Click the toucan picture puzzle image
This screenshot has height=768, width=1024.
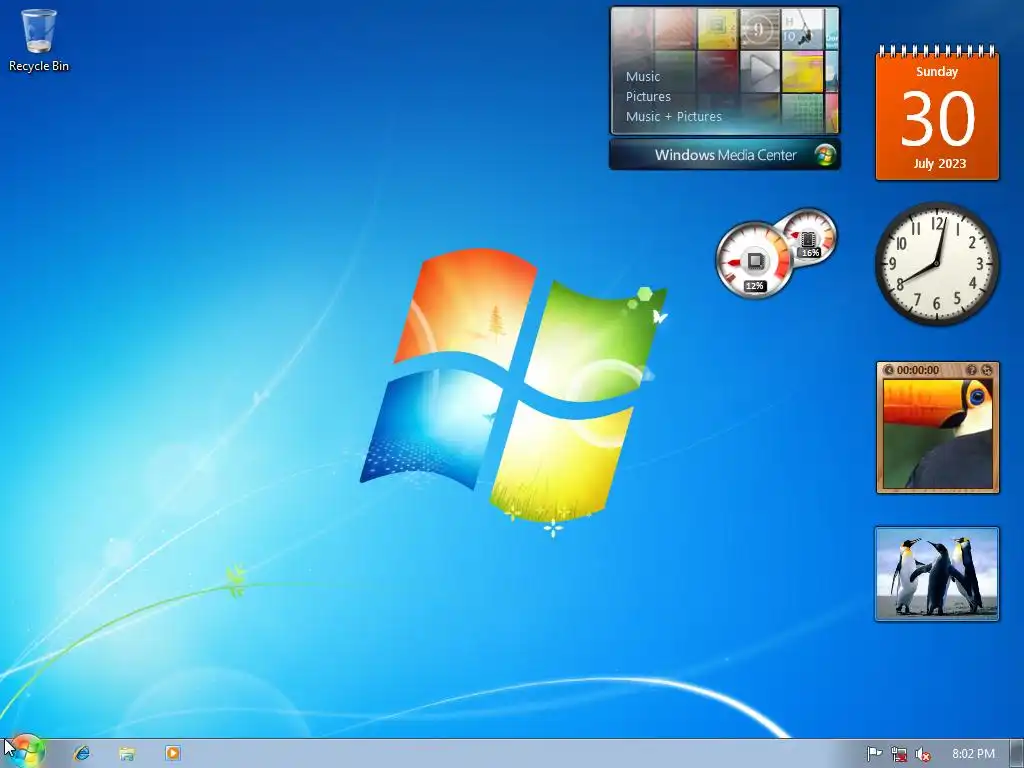(x=937, y=434)
